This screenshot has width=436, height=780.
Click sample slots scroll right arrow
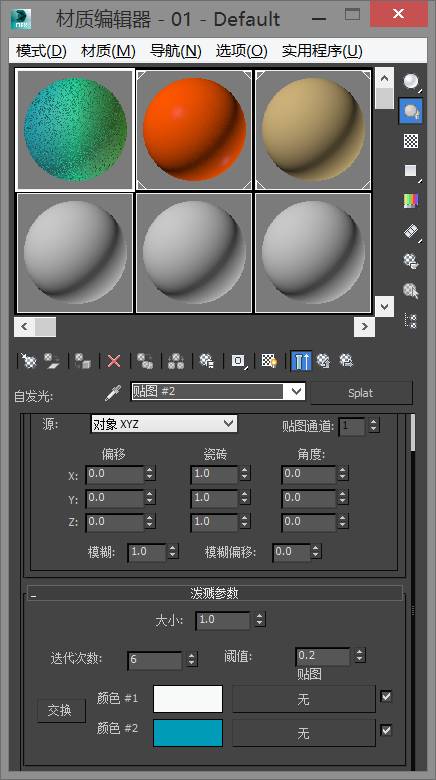[x=365, y=327]
